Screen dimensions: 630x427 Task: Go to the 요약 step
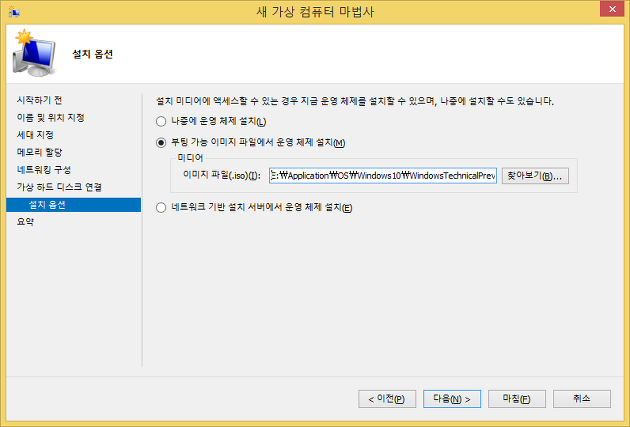point(25,222)
